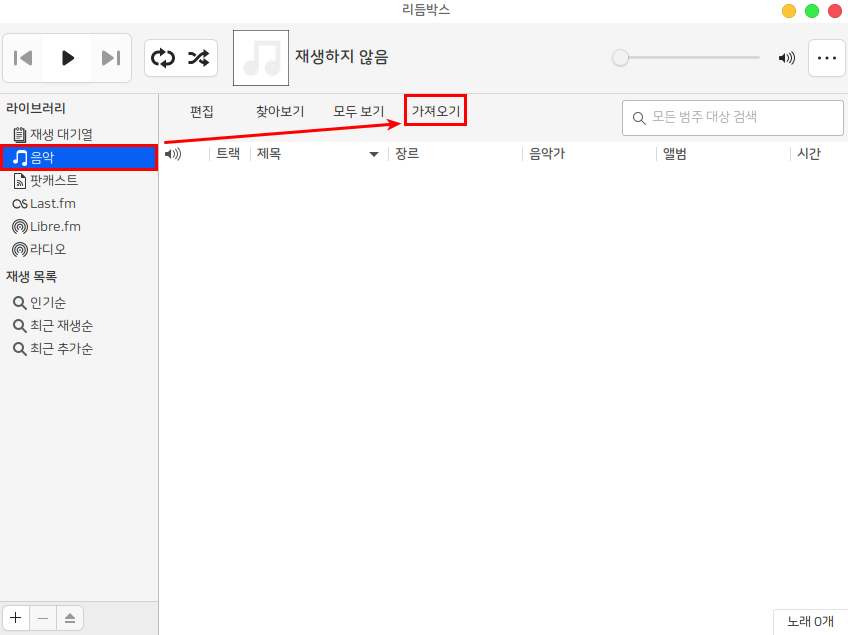
Task: Click the 모두 보기 button
Action: click(359, 111)
